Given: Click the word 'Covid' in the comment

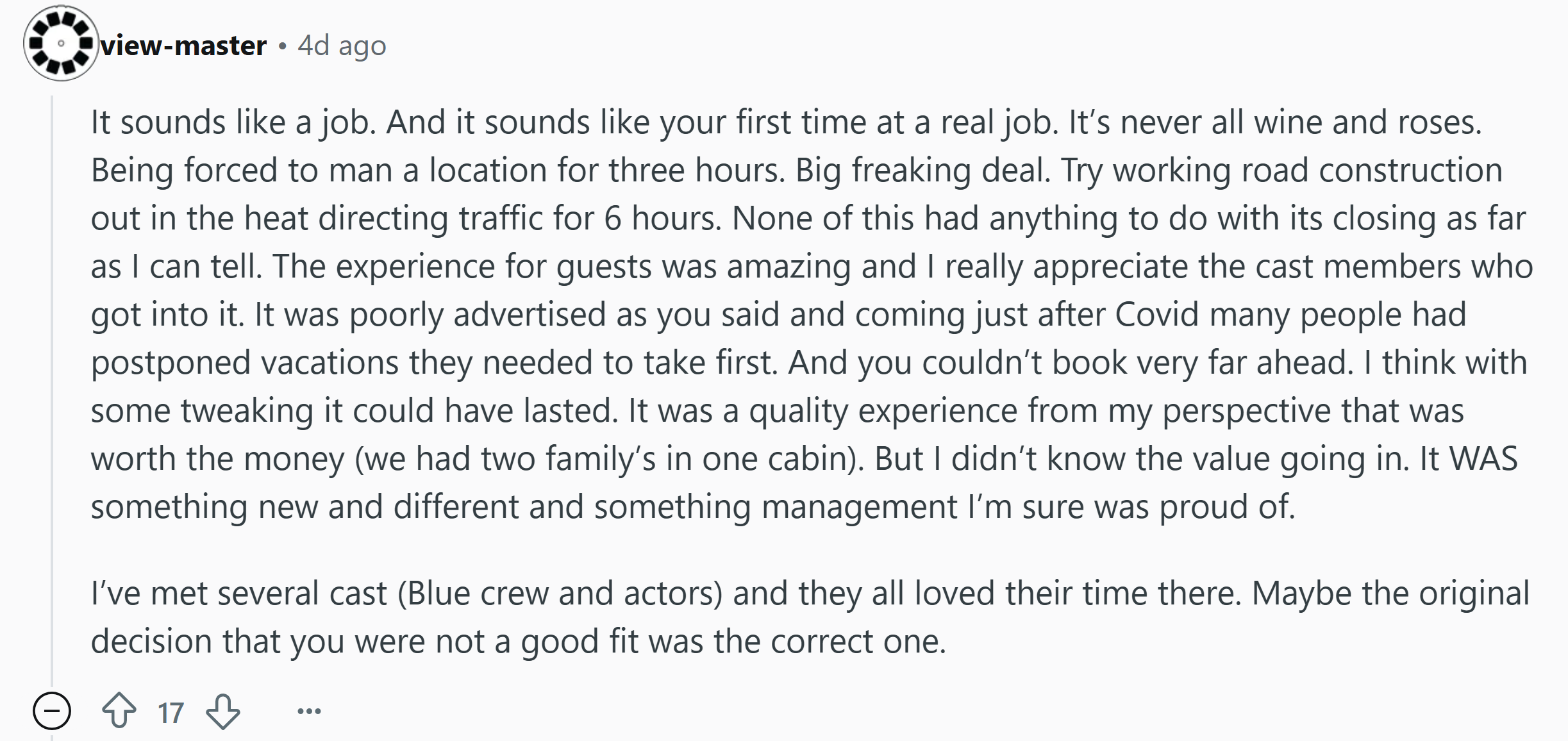Looking at the screenshot, I should (x=1156, y=315).
